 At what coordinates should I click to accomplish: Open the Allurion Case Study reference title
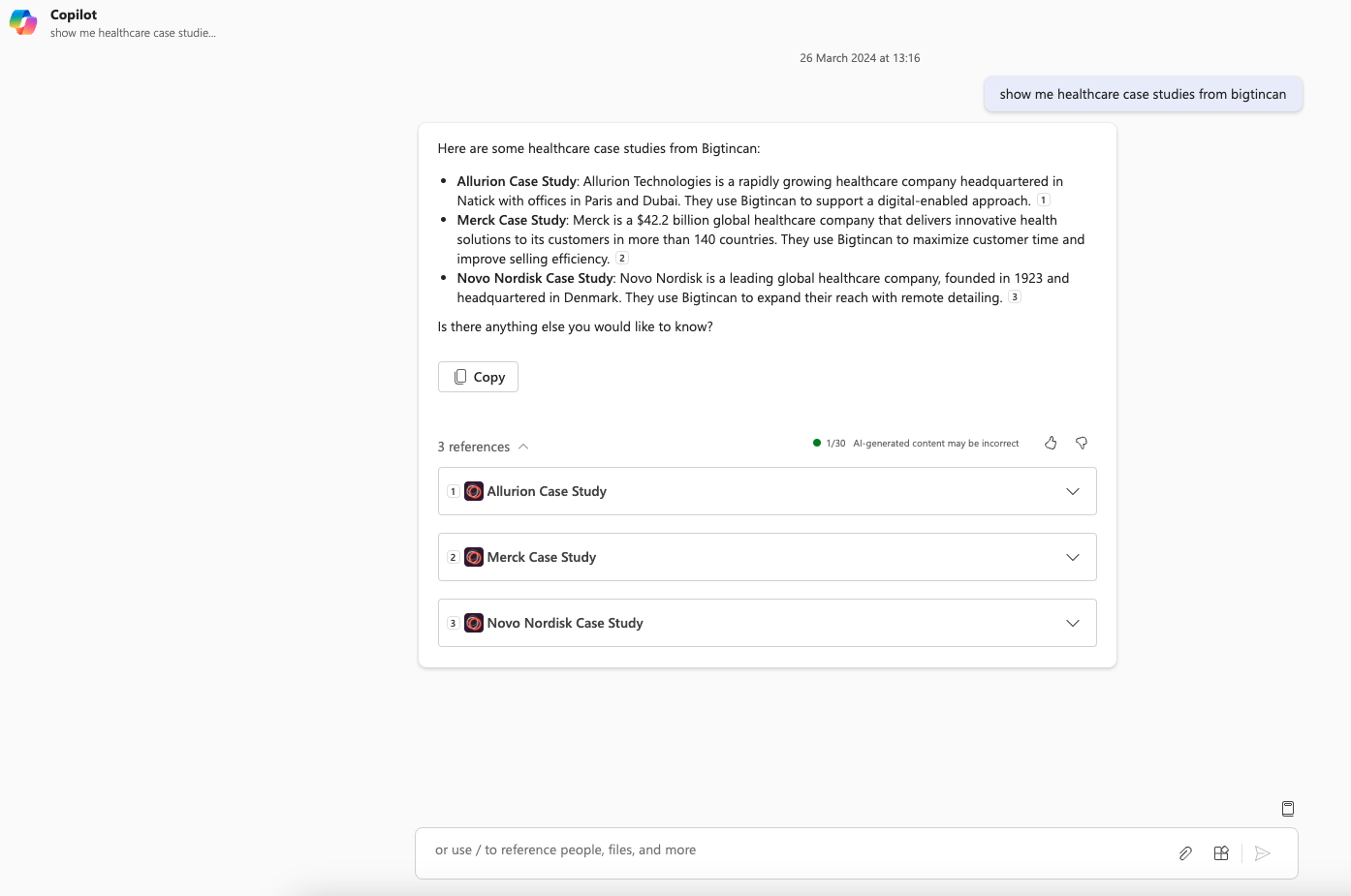point(547,491)
